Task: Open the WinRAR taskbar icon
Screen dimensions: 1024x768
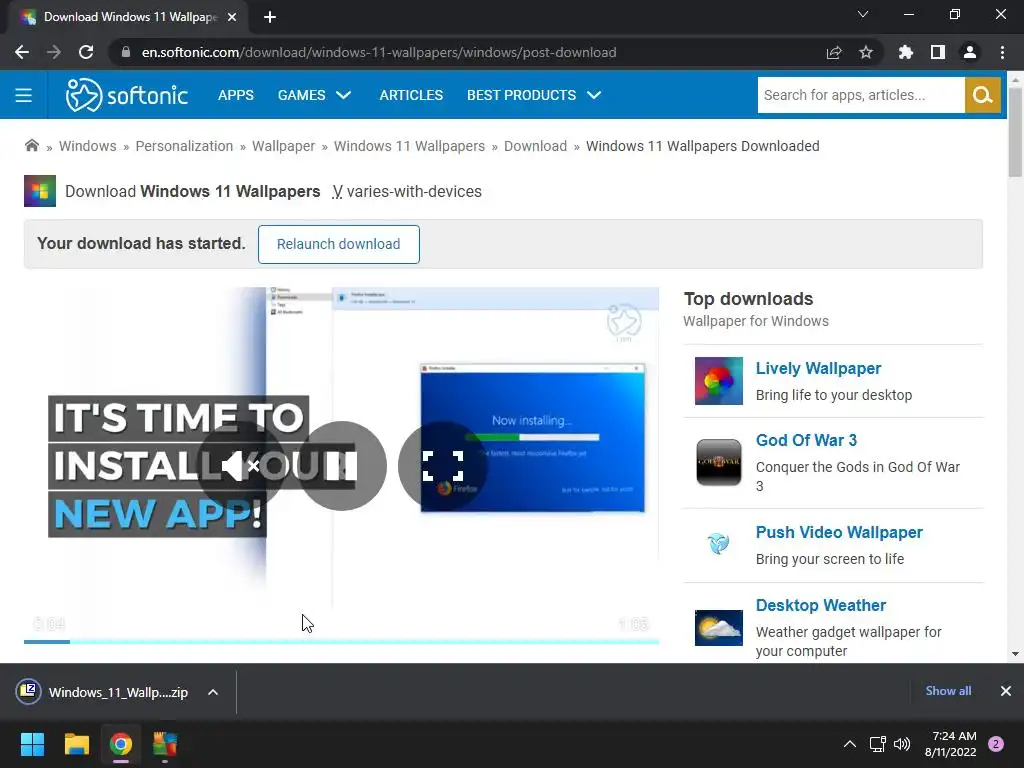Action: [x=165, y=744]
